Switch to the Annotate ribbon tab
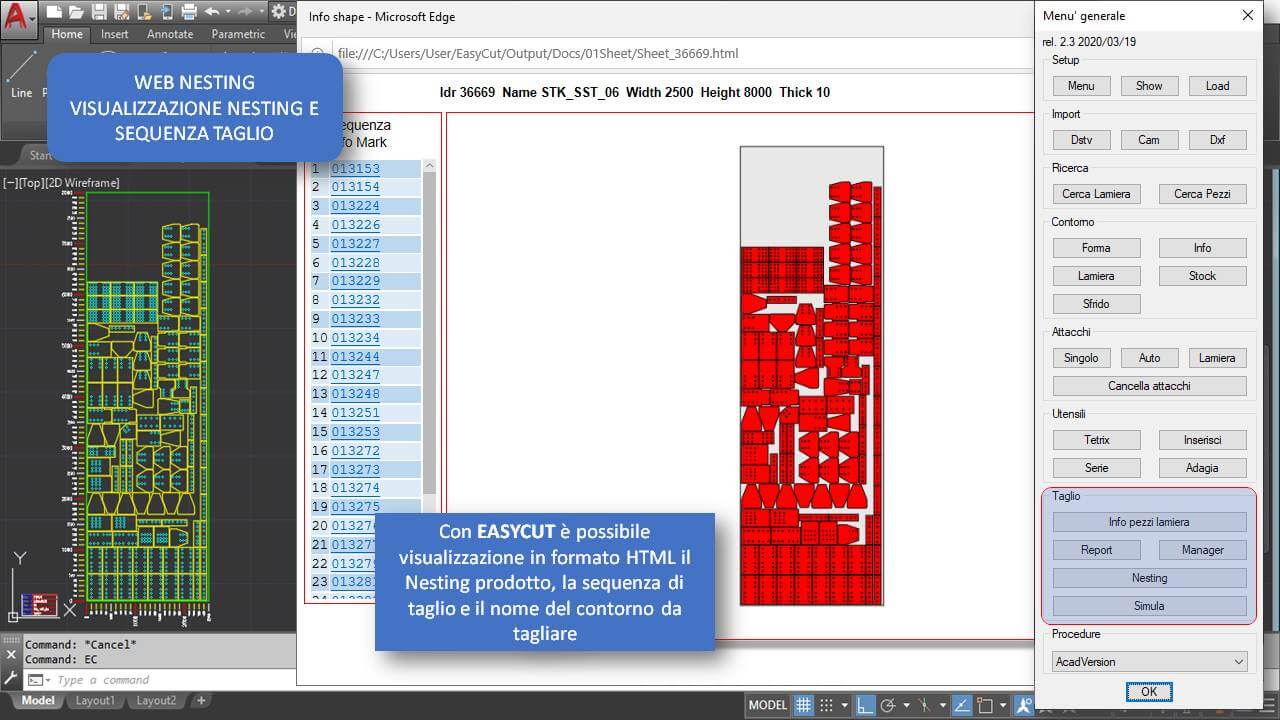 pyautogui.click(x=170, y=34)
